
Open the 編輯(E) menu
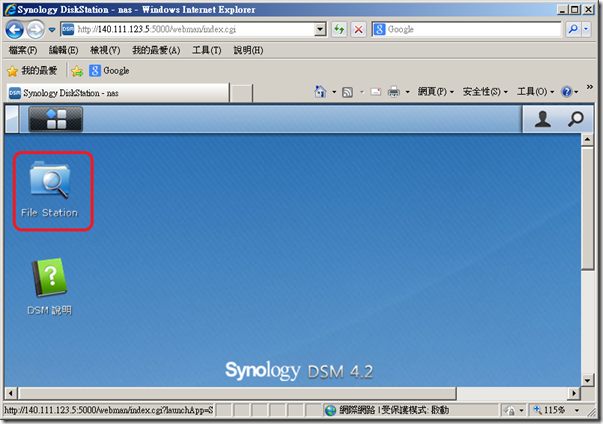(x=63, y=50)
